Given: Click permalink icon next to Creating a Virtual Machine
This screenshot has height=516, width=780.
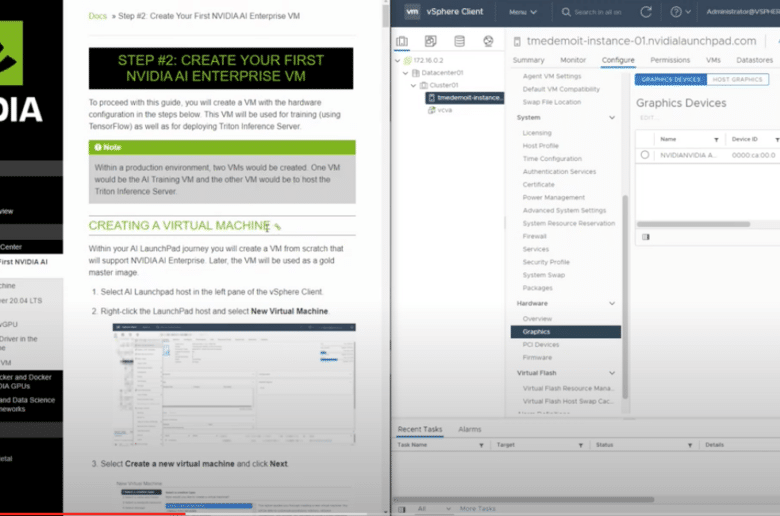Looking at the screenshot, I should 278,227.
